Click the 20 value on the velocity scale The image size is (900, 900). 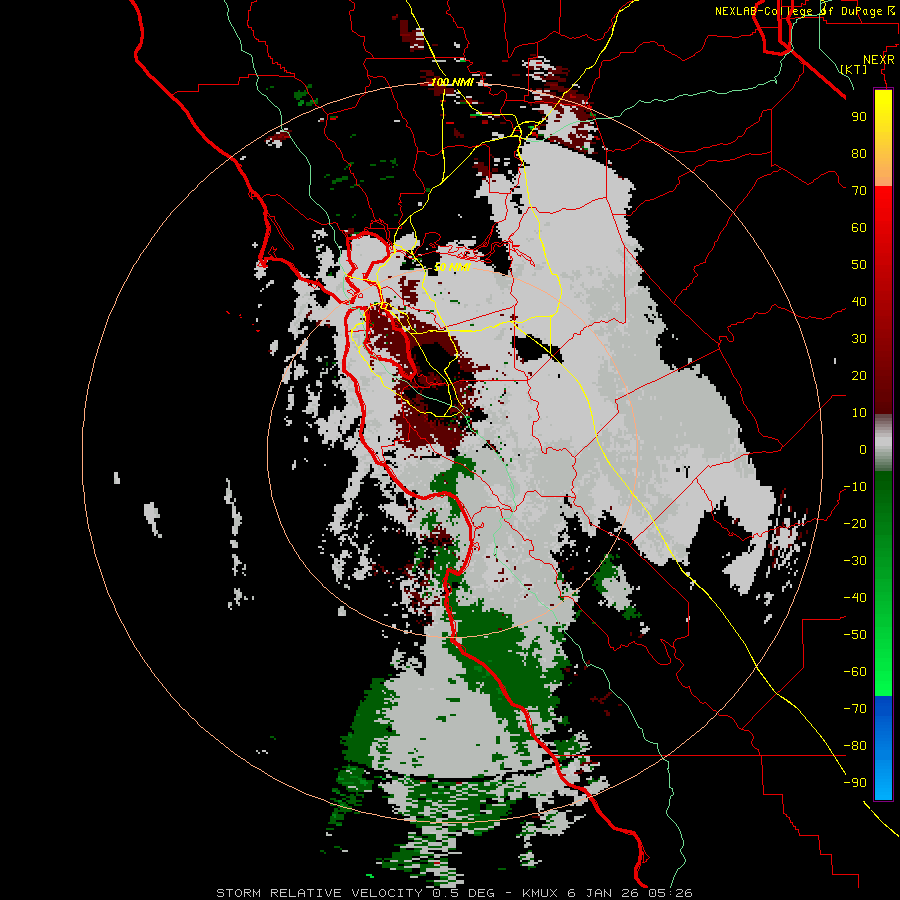tap(859, 376)
